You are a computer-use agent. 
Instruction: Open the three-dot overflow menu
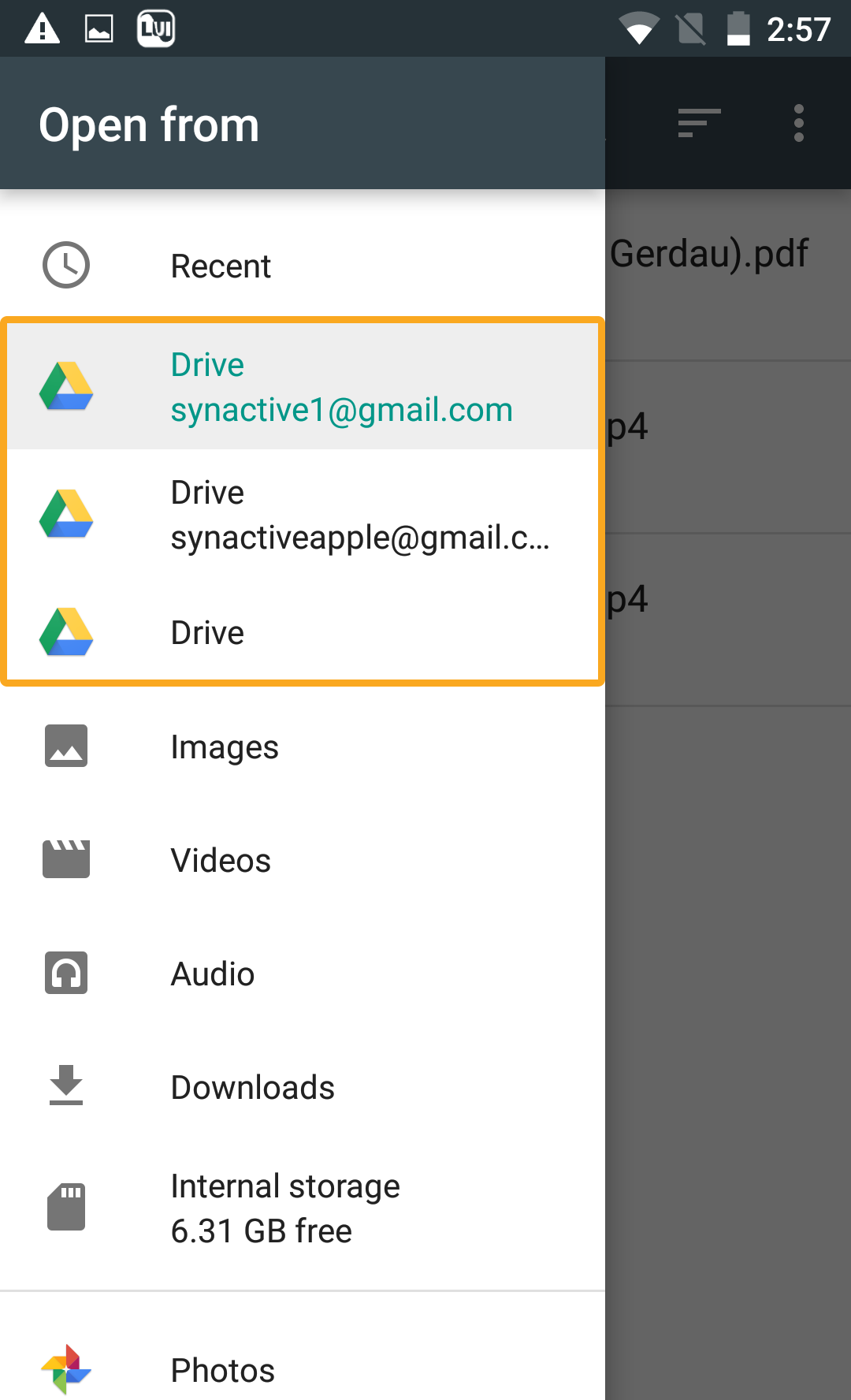point(798,123)
